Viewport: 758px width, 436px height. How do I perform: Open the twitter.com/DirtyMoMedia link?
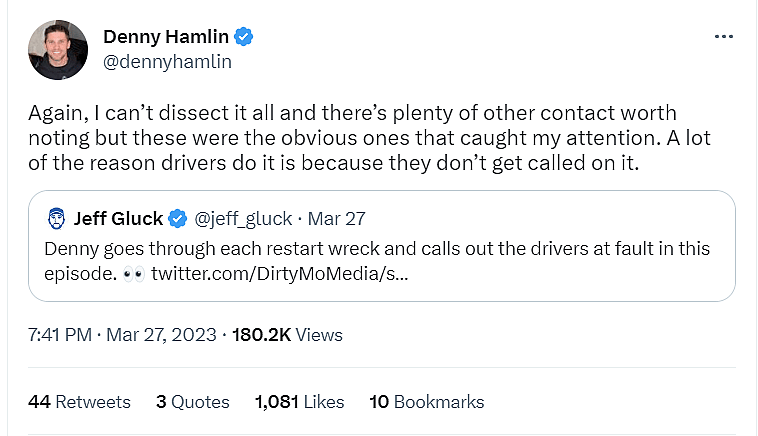[x=280, y=274]
